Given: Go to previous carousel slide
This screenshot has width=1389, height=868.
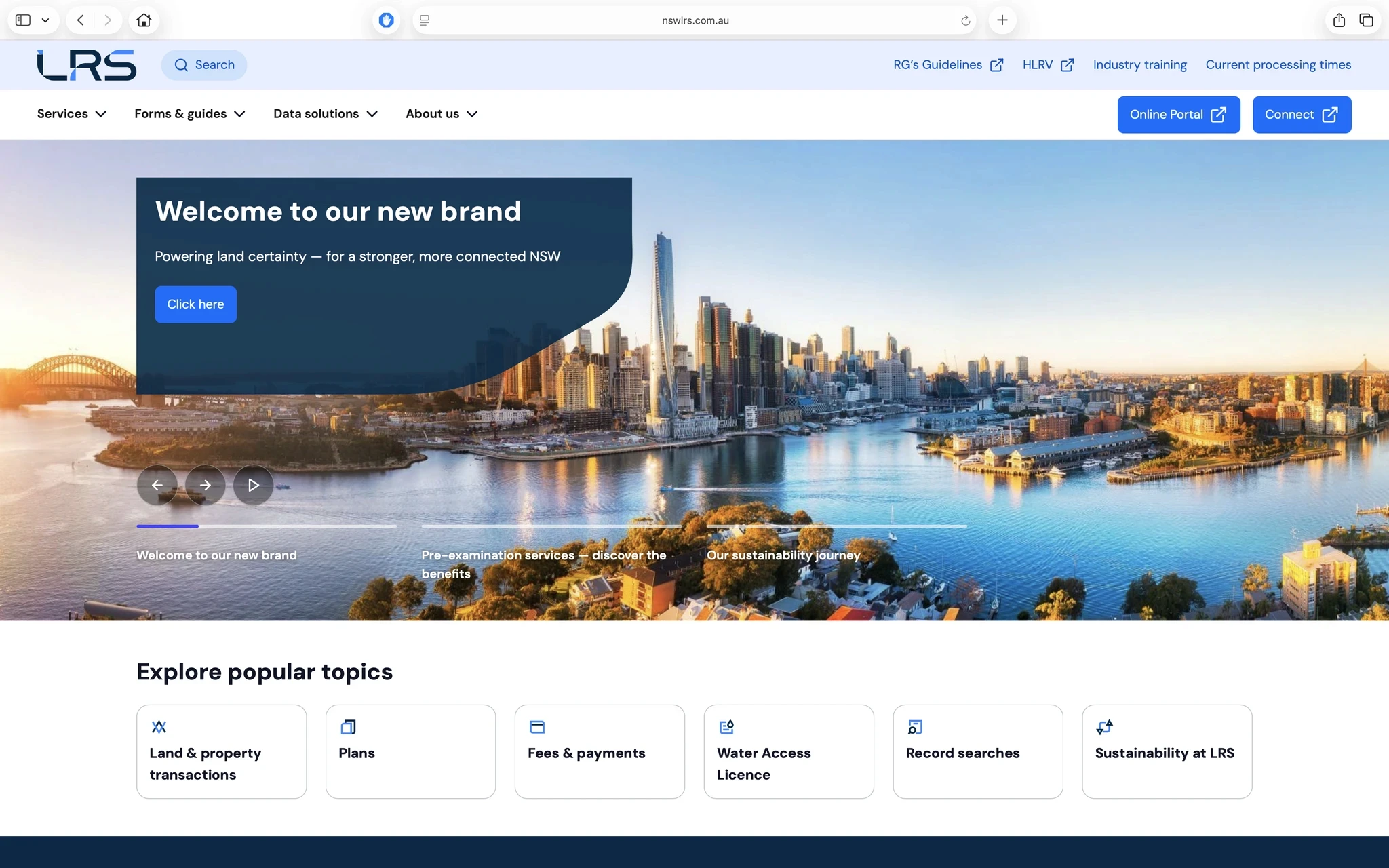Looking at the screenshot, I should [157, 485].
